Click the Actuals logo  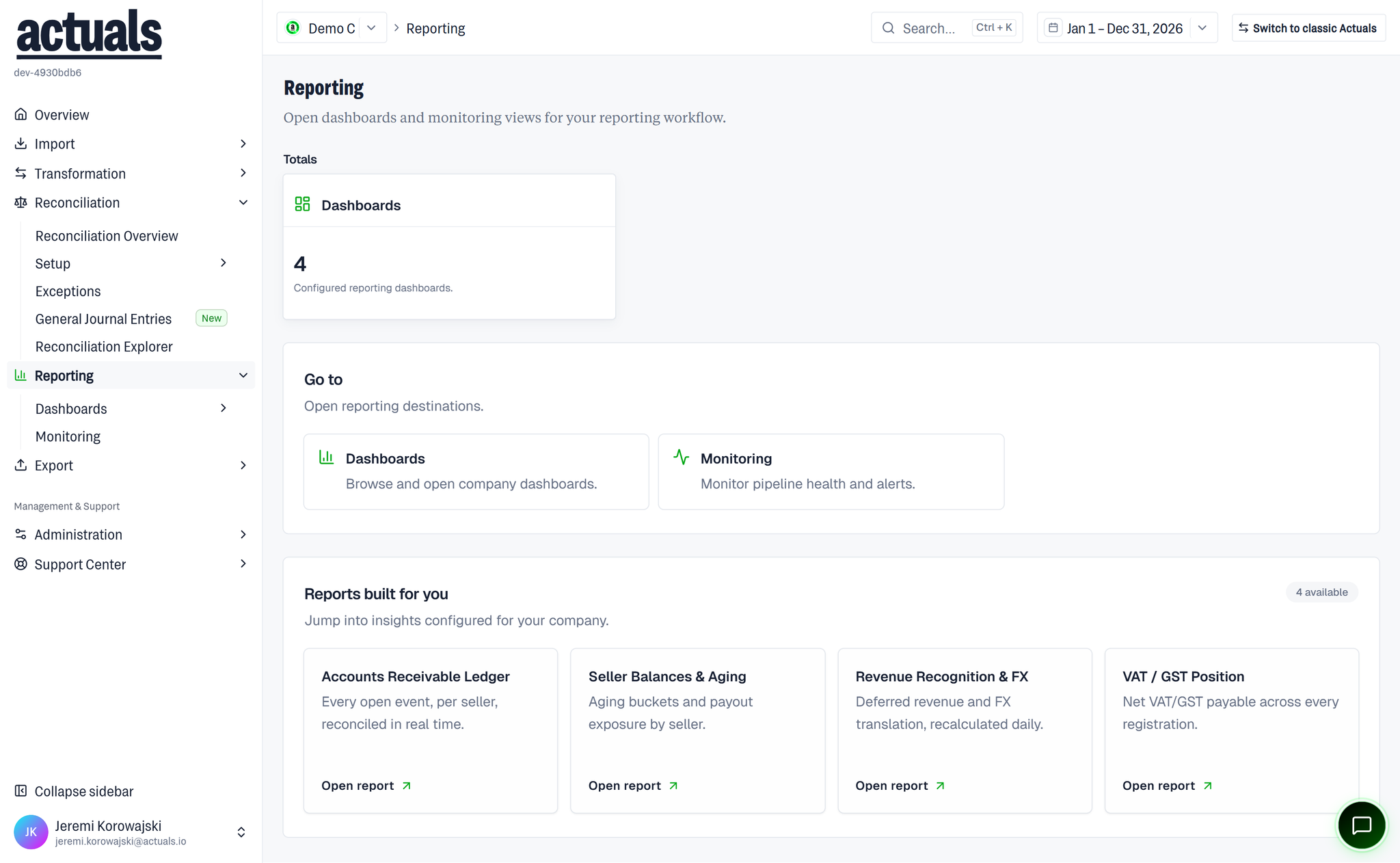(x=89, y=34)
